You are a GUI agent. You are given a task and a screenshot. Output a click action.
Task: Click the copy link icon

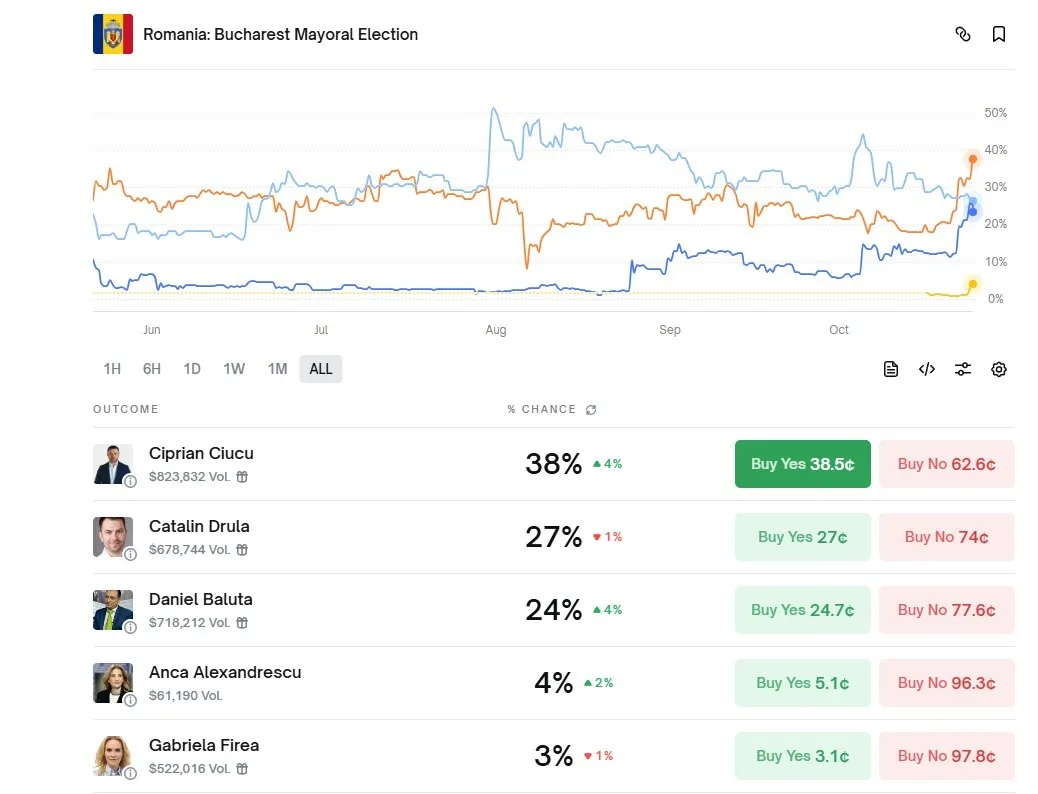click(x=963, y=34)
